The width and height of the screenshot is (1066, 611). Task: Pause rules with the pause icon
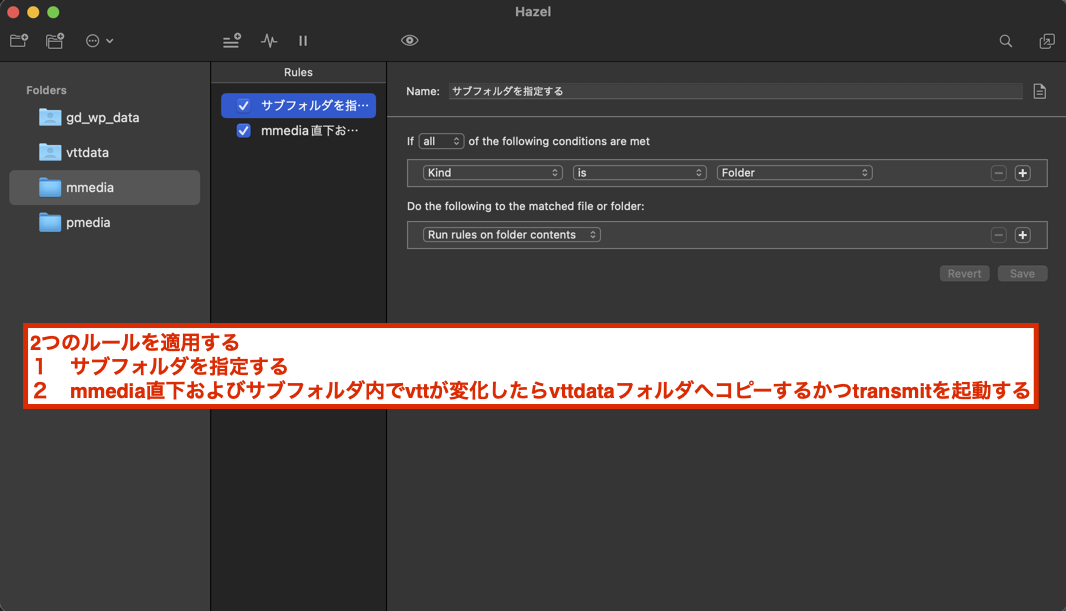303,41
